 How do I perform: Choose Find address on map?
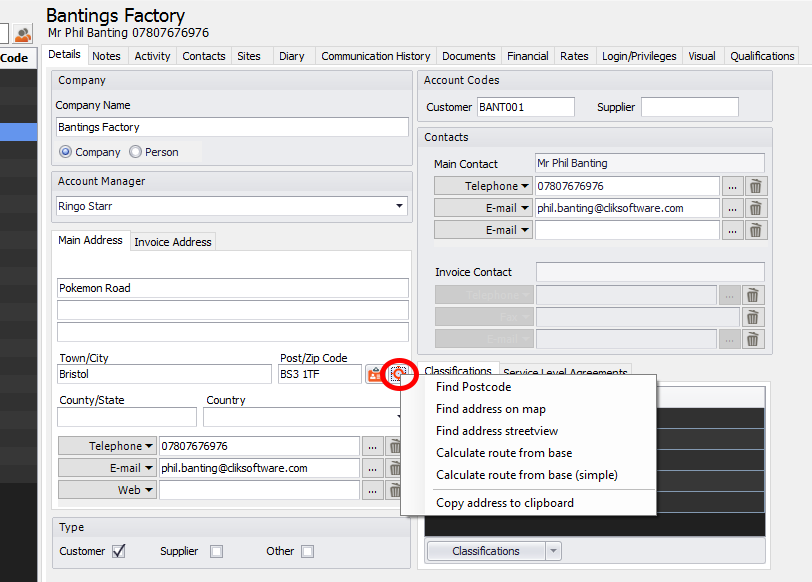(x=491, y=409)
